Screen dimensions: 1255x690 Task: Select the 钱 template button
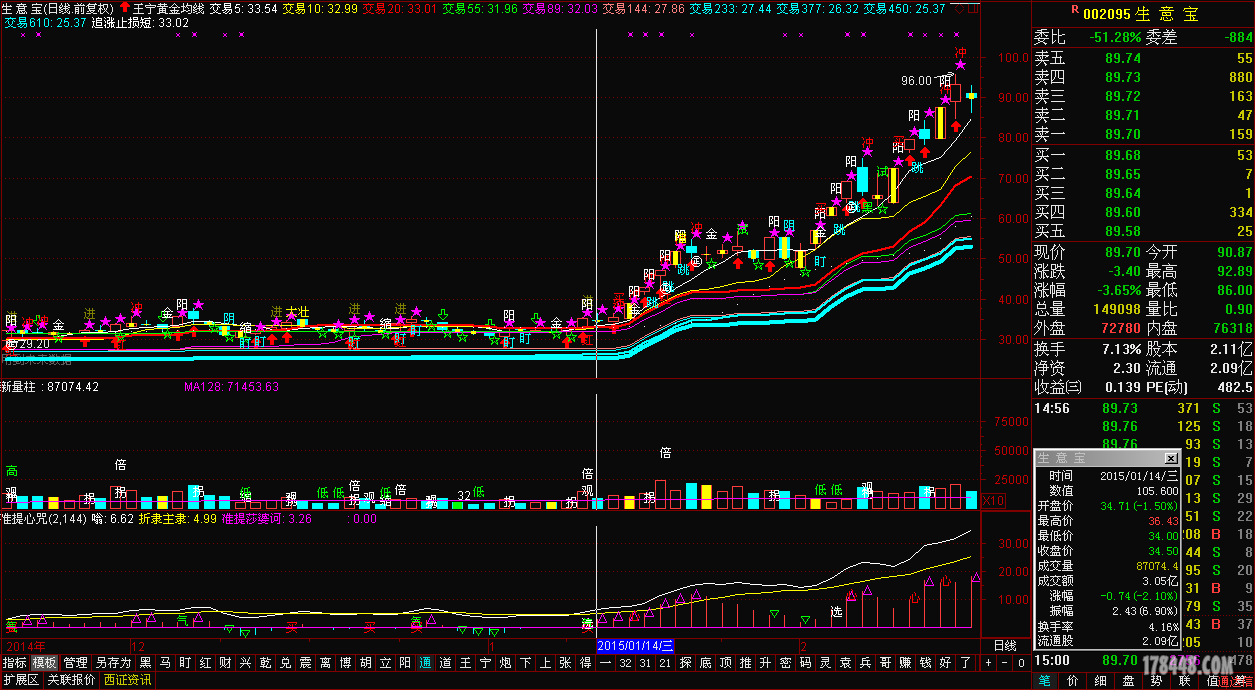pos(926,662)
